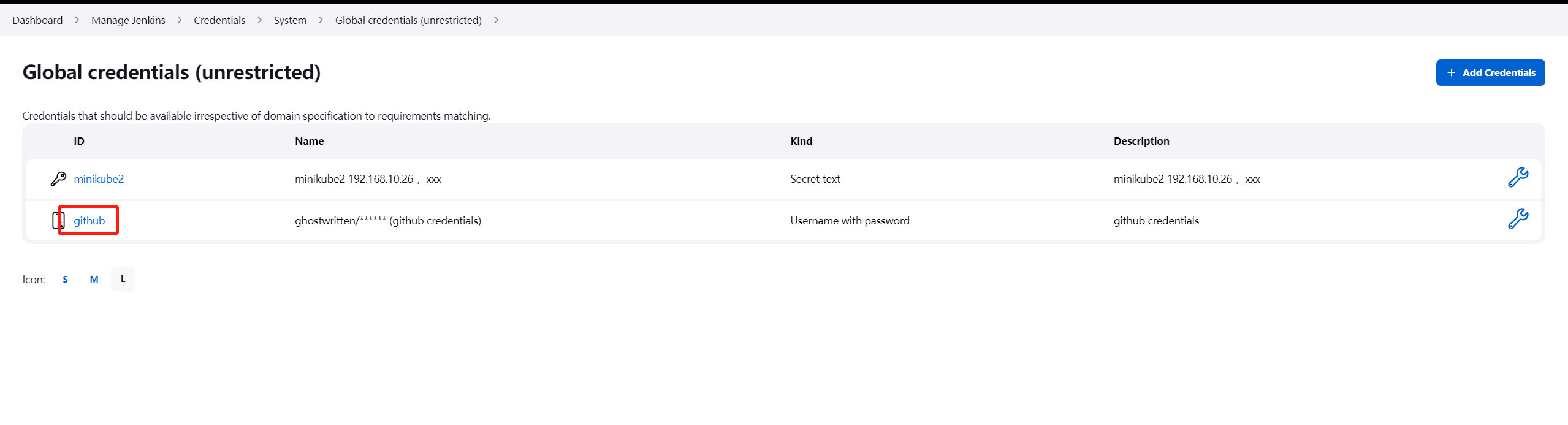Image resolution: width=1568 pixels, height=425 pixels.
Task: Open the wrench update icon for minikube2
Action: [x=1519, y=177]
